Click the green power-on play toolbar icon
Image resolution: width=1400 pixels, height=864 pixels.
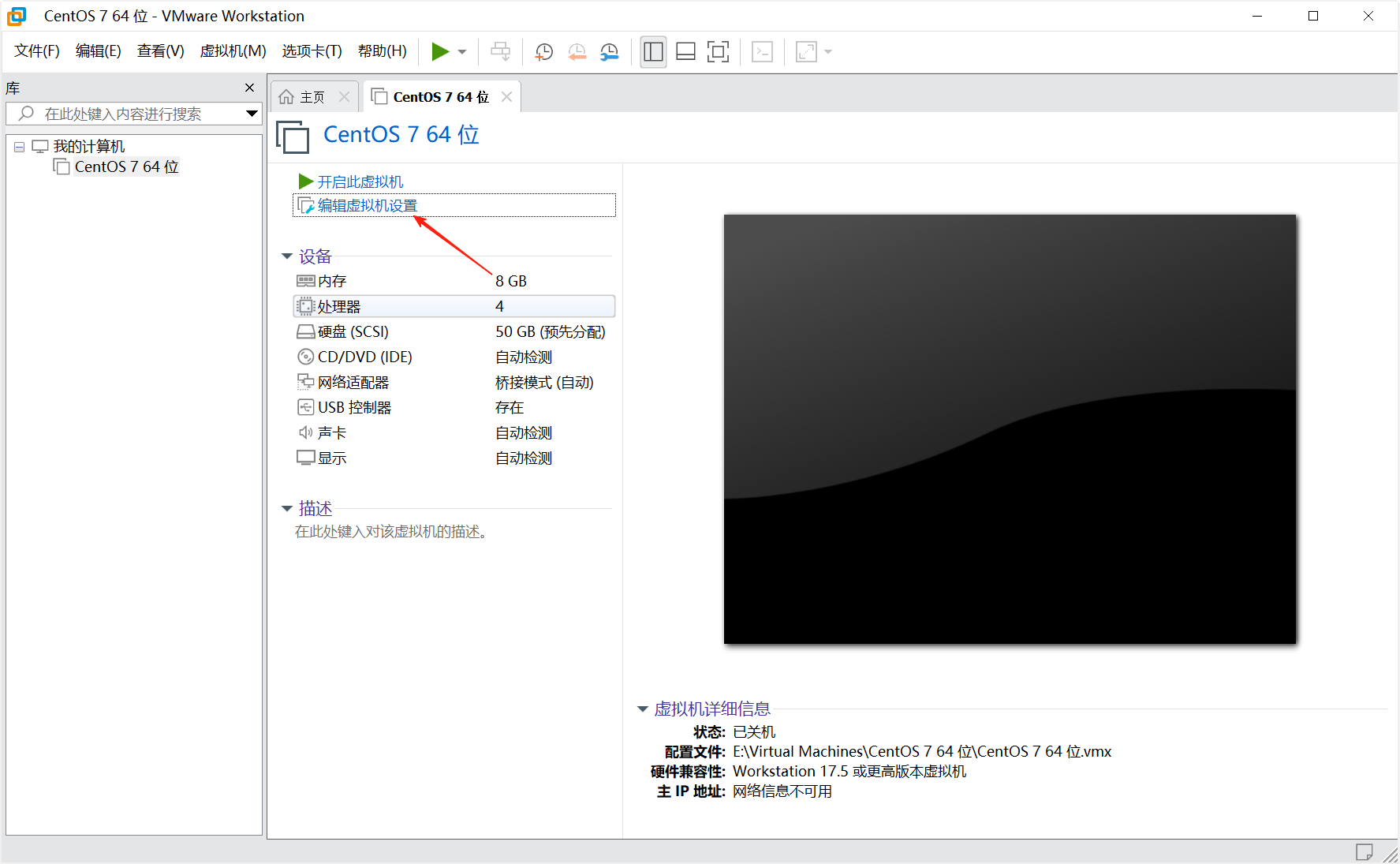click(x=439, y=52)
